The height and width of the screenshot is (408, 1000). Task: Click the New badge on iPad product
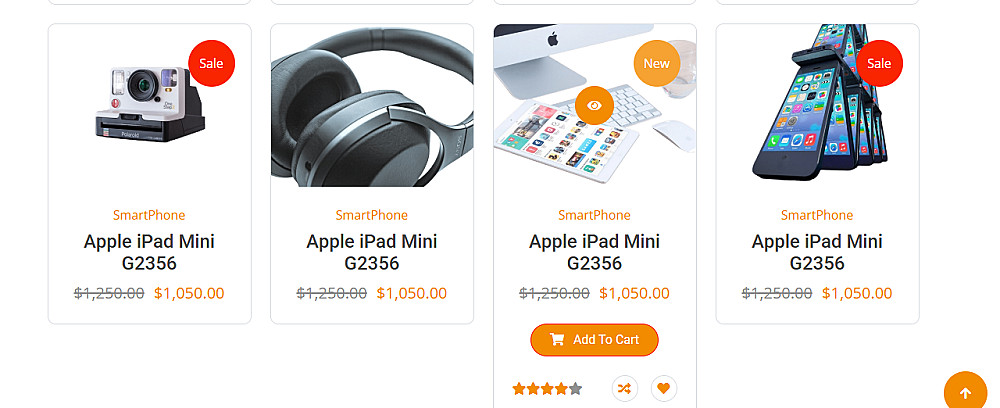pyautogui.click(x=656, y=63)
